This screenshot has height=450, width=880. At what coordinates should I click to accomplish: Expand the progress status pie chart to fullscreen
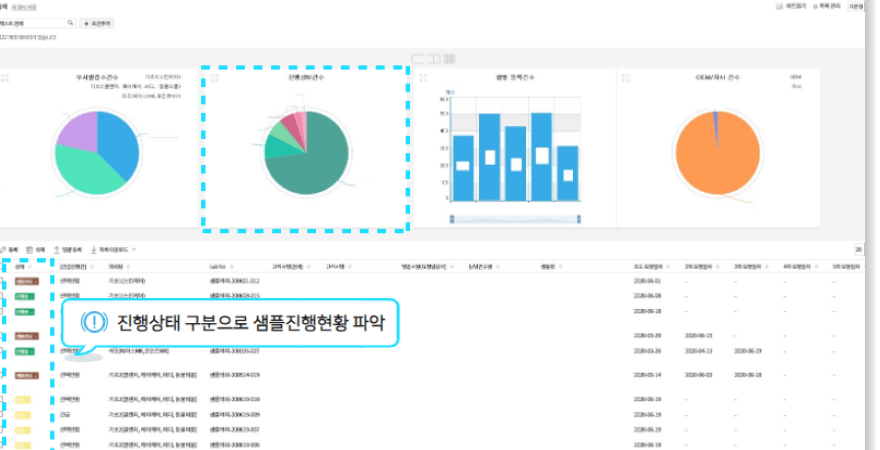click(215, 77)
